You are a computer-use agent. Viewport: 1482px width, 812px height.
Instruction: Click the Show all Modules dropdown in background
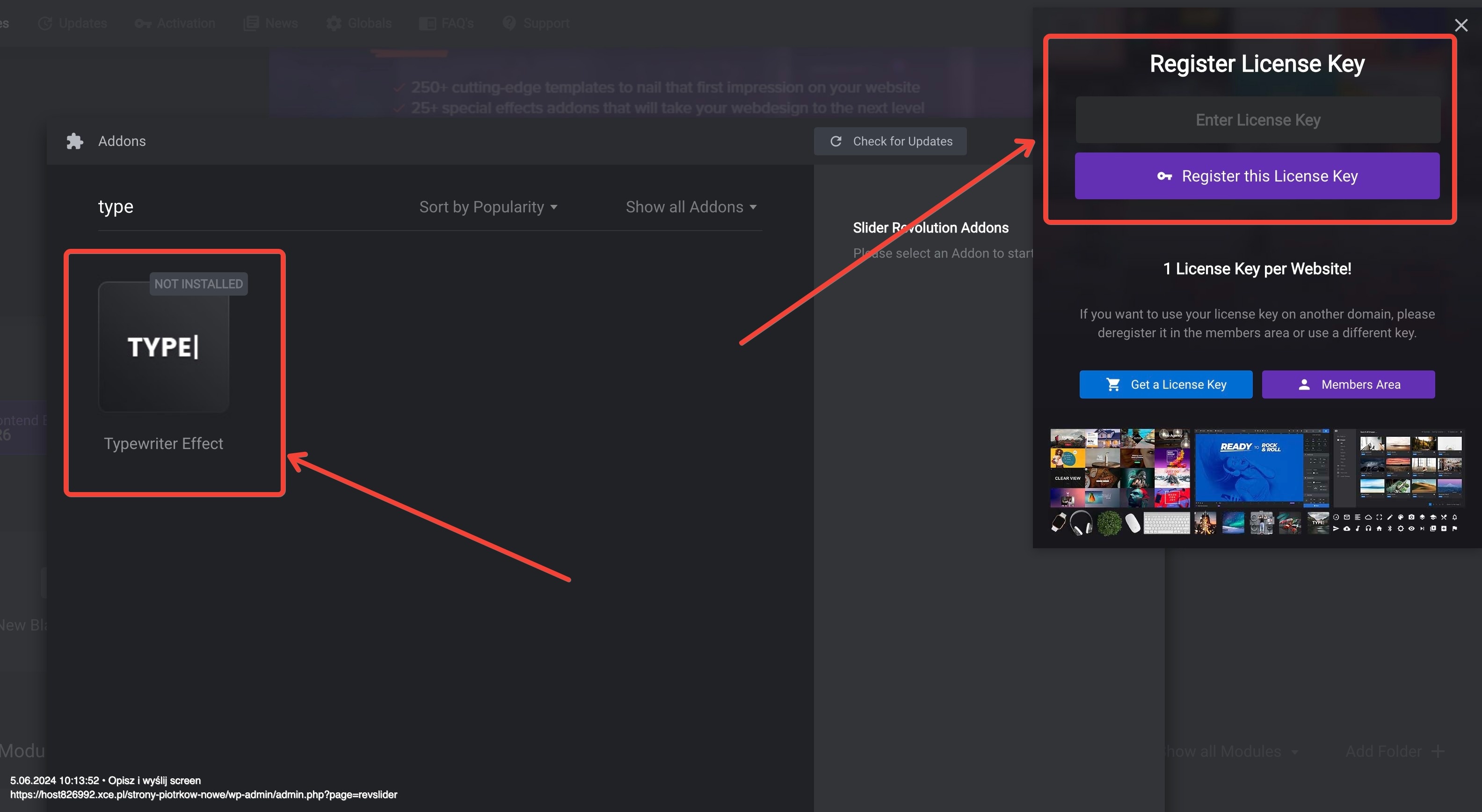1229,752
